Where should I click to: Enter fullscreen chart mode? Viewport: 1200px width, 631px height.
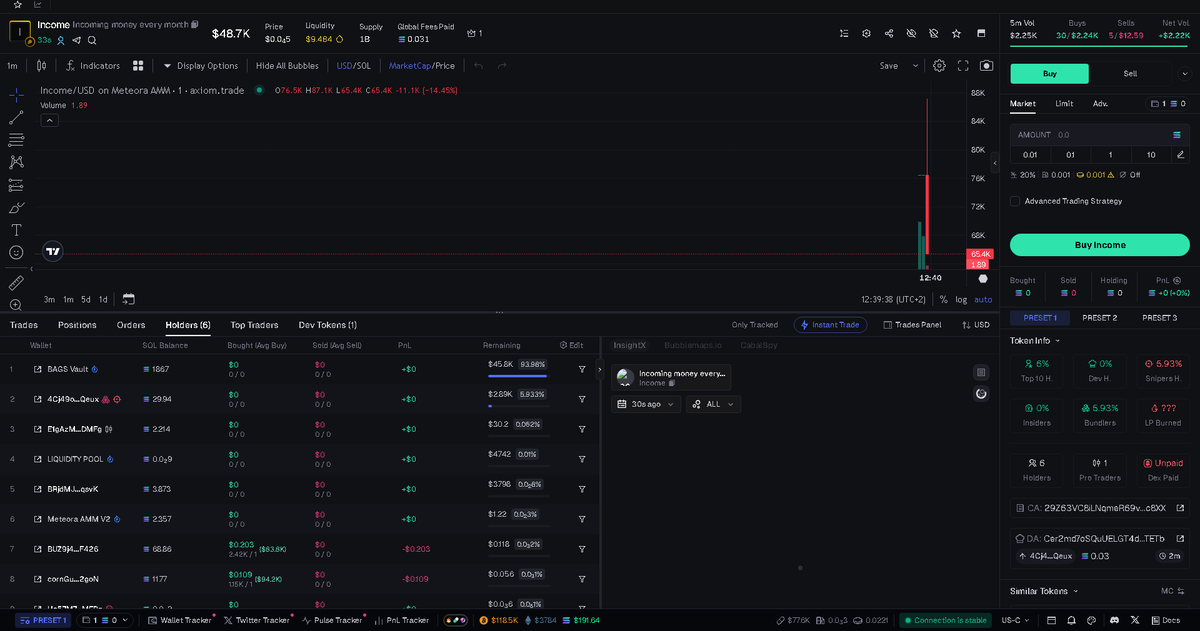point(964,66)
